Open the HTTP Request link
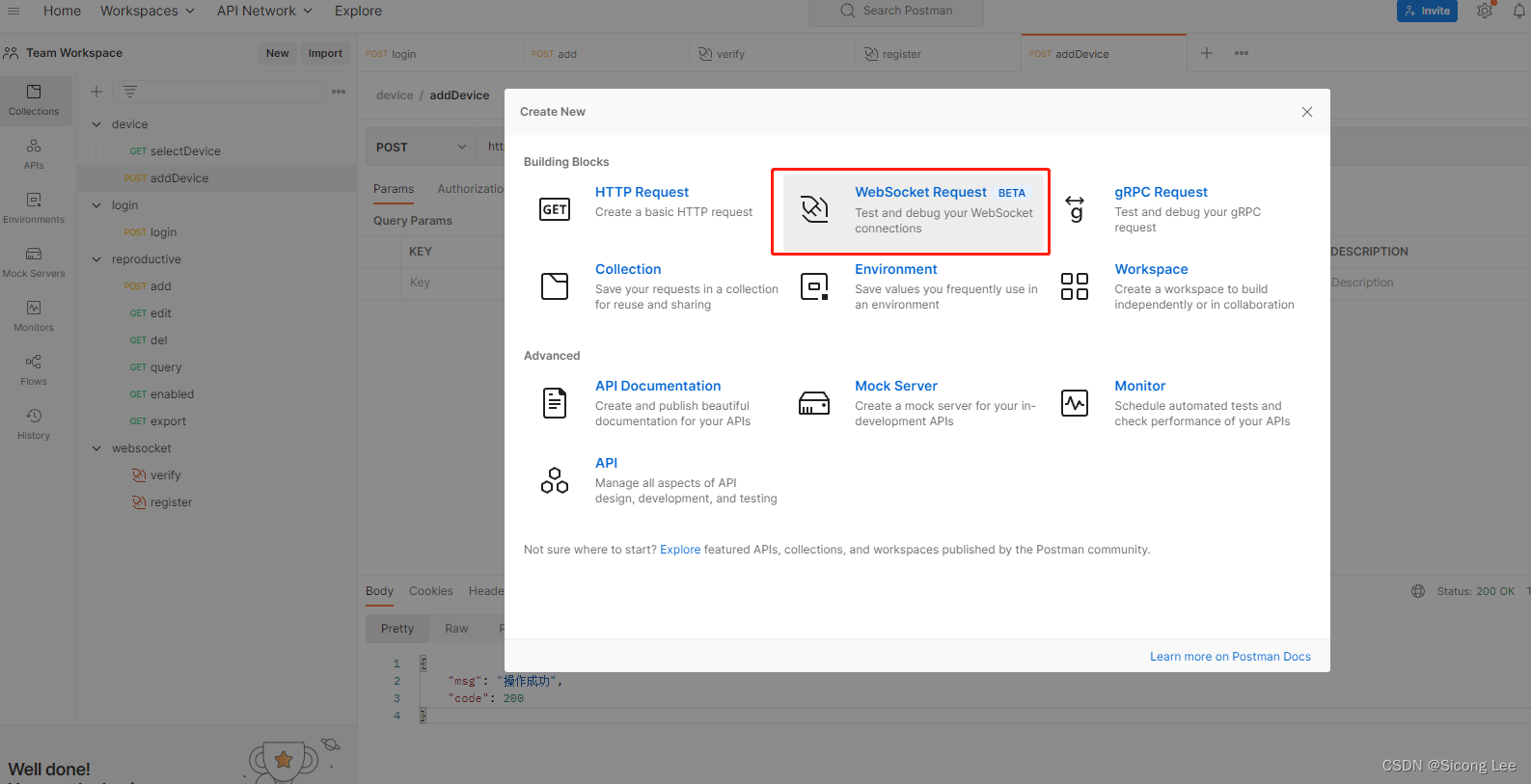Viewport: 1531px width, 784px height. tap(642, 192)
